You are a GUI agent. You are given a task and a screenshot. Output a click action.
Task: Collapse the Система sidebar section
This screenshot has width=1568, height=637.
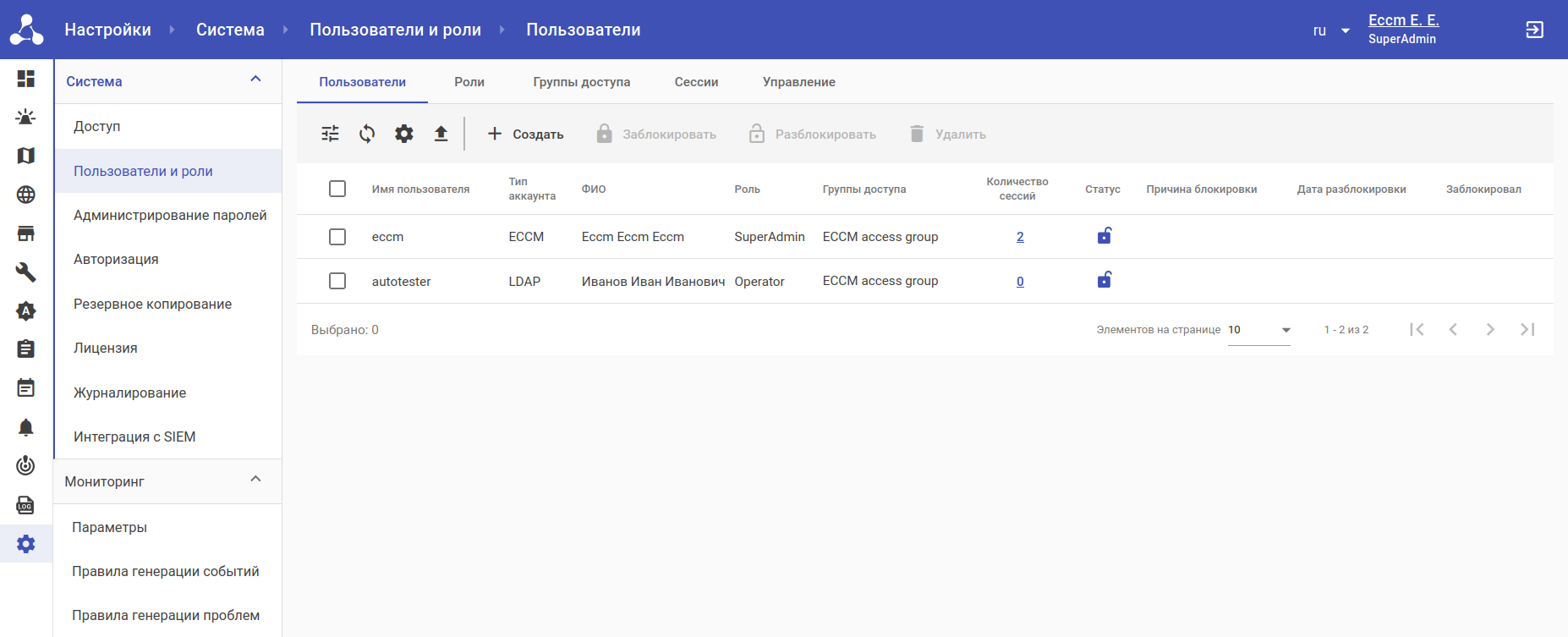pyautogui.click(x=255, y=80)
